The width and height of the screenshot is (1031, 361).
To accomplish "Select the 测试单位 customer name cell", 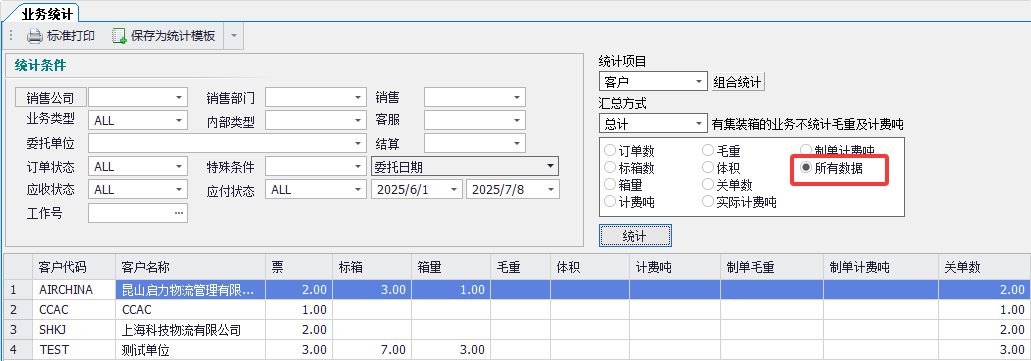I will (x=190, y=350).
